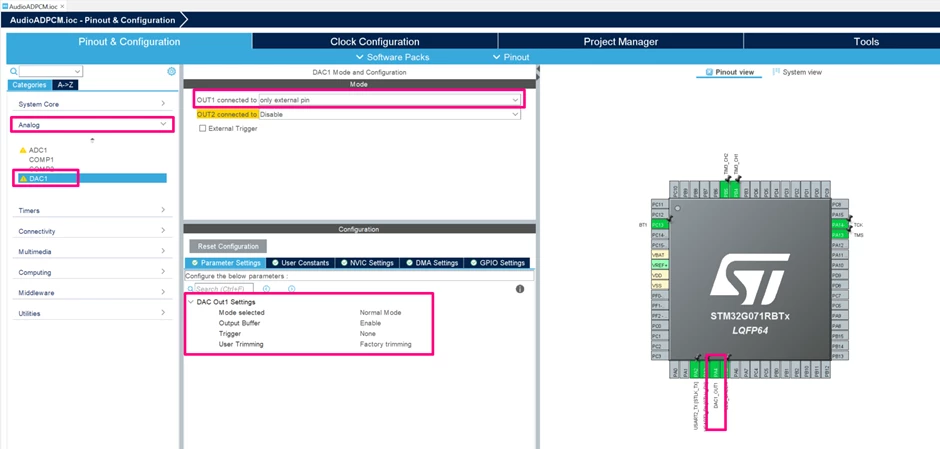Enable the External Trigger checkbox
Image resolution: width=940 pixels, height=449 pixels.
point(203,128)
